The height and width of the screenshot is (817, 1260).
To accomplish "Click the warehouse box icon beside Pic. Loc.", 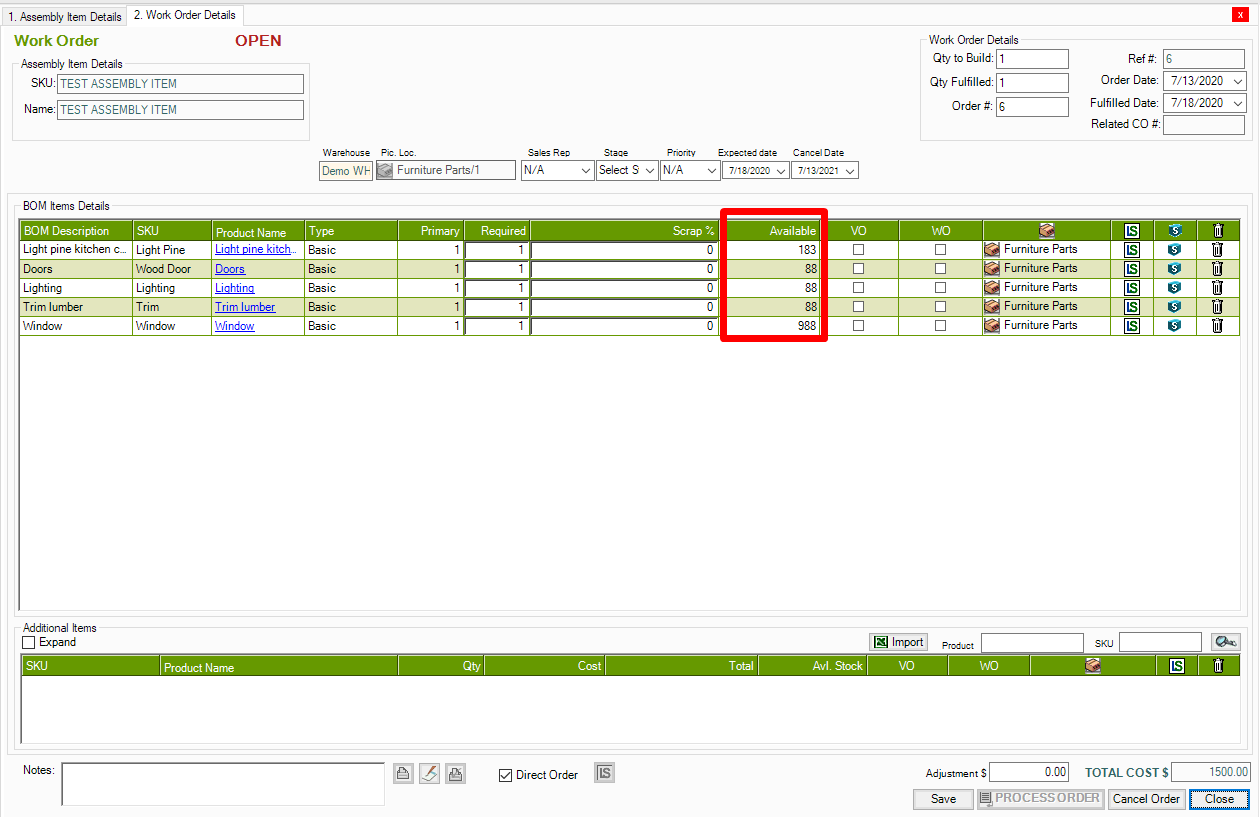I will (x=385, y=171).
